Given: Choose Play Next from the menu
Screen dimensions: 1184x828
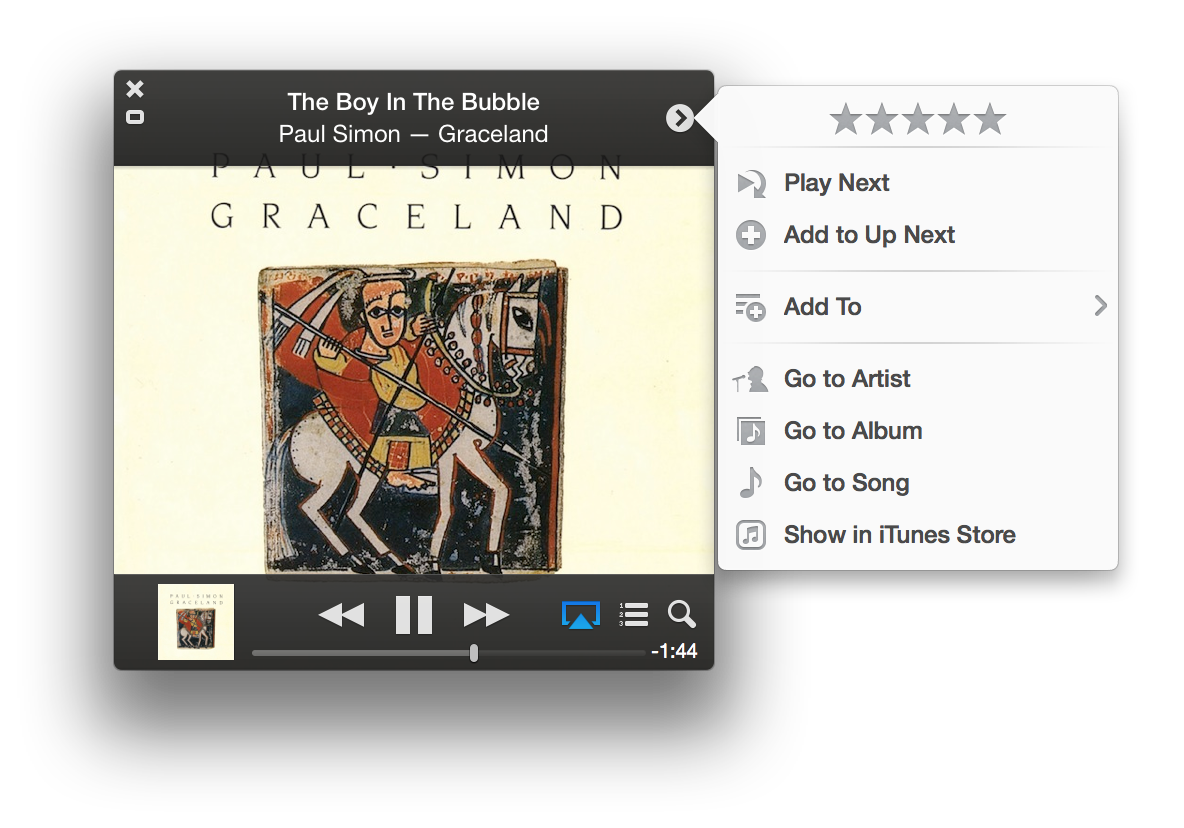Looking at the screenshot, I should pyautogui.click(x=837, y=183).
